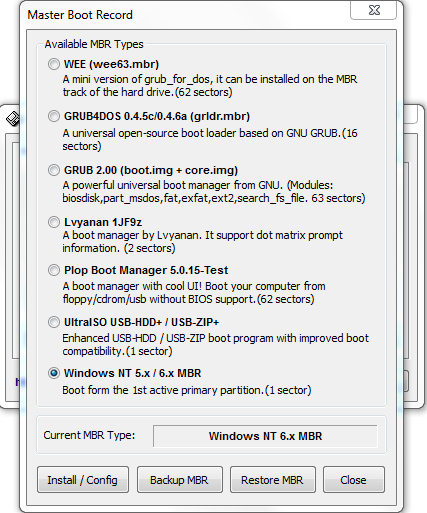Pick the Lvyanan 1JF9z radio button

pyautogui.click(x=54, y=222)
